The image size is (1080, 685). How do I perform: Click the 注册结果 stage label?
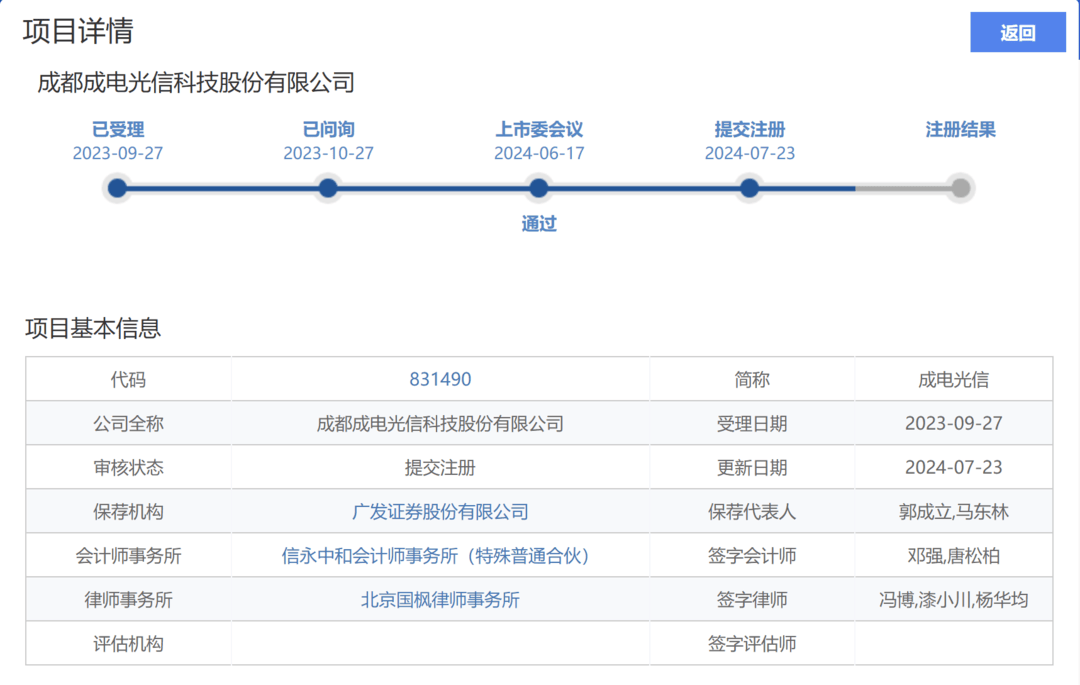960,129
